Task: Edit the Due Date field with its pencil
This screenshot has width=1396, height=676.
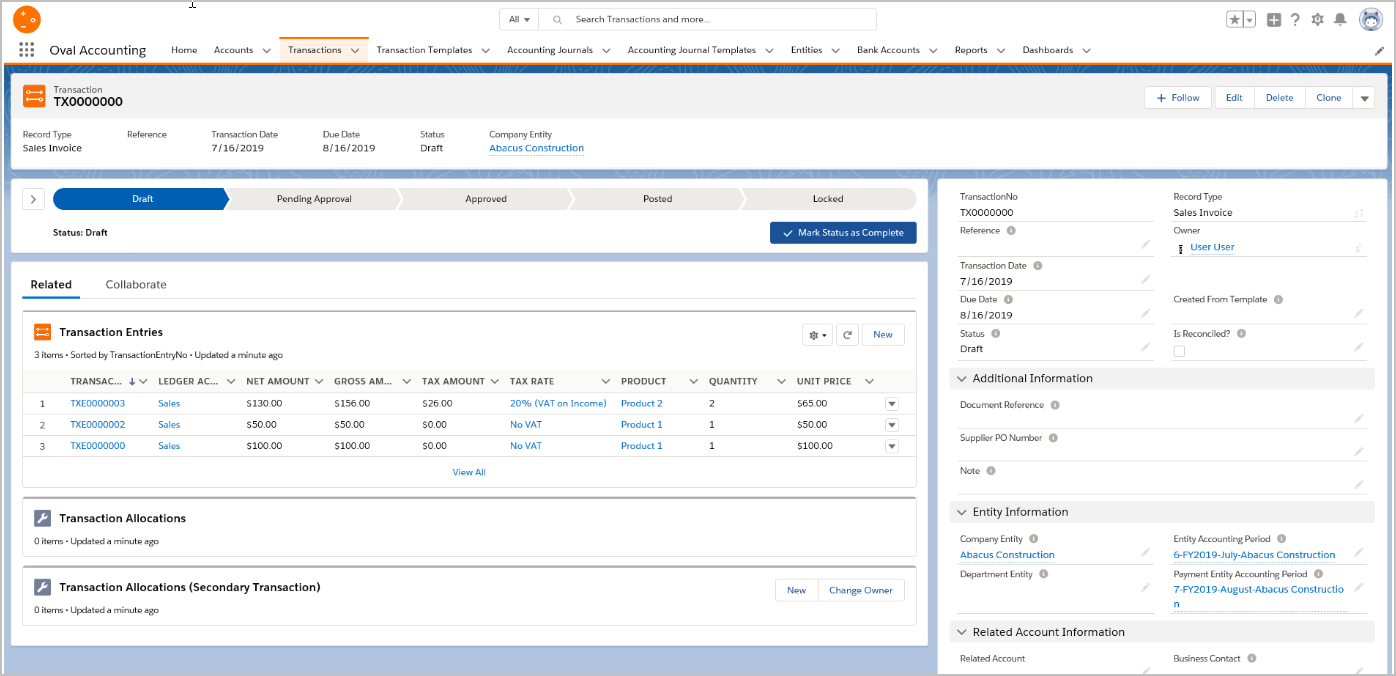Action: tap(1145, 313)
